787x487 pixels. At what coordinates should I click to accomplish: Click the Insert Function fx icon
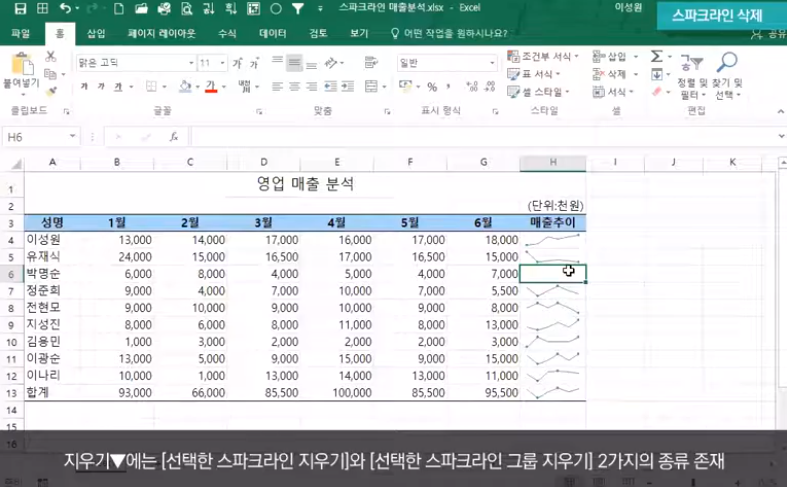coord(174,137)
